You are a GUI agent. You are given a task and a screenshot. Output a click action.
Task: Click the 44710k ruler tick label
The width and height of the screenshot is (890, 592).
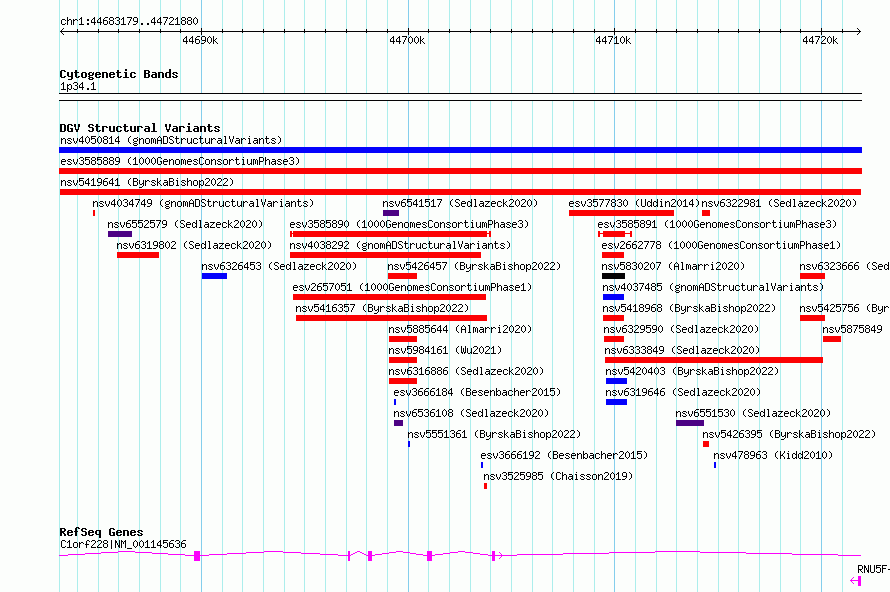point(613,40)
